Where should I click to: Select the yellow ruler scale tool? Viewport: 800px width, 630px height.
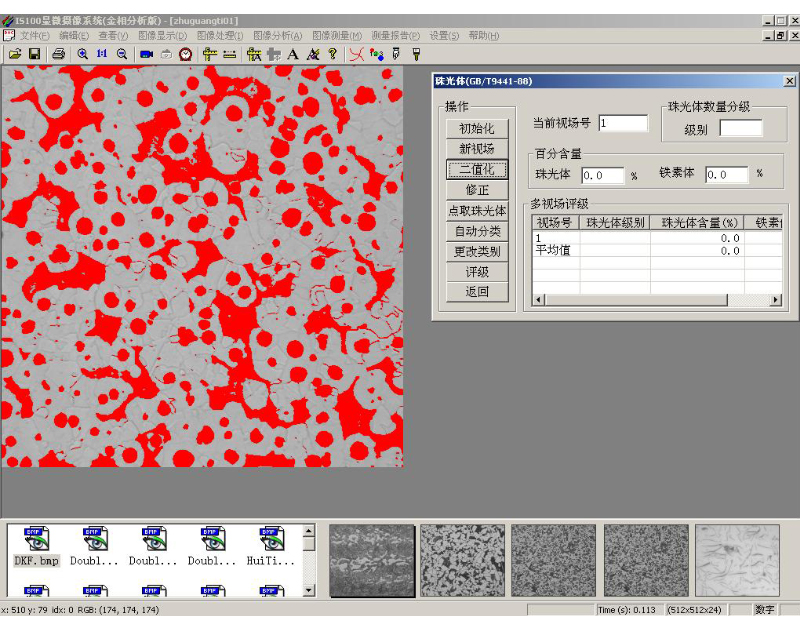click(x=230, y=54)
